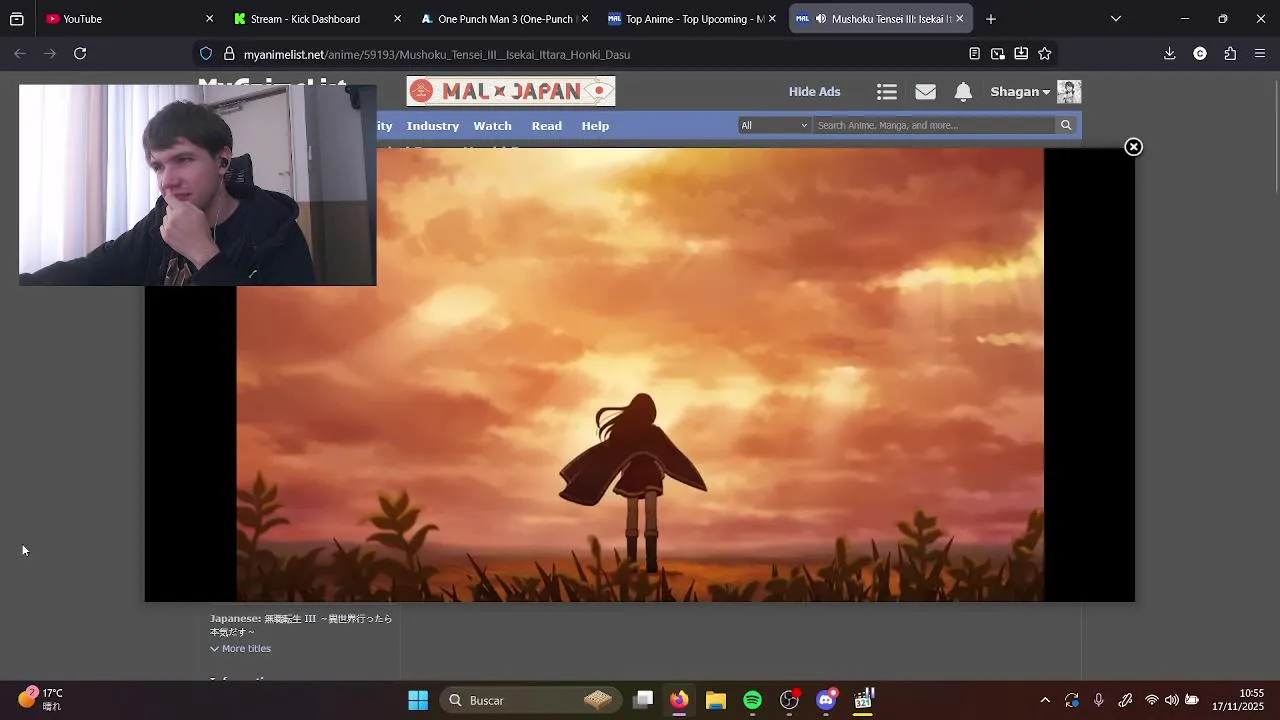
Task: Open the list all tabs dropdown
Action: (x=1116, y=19)
